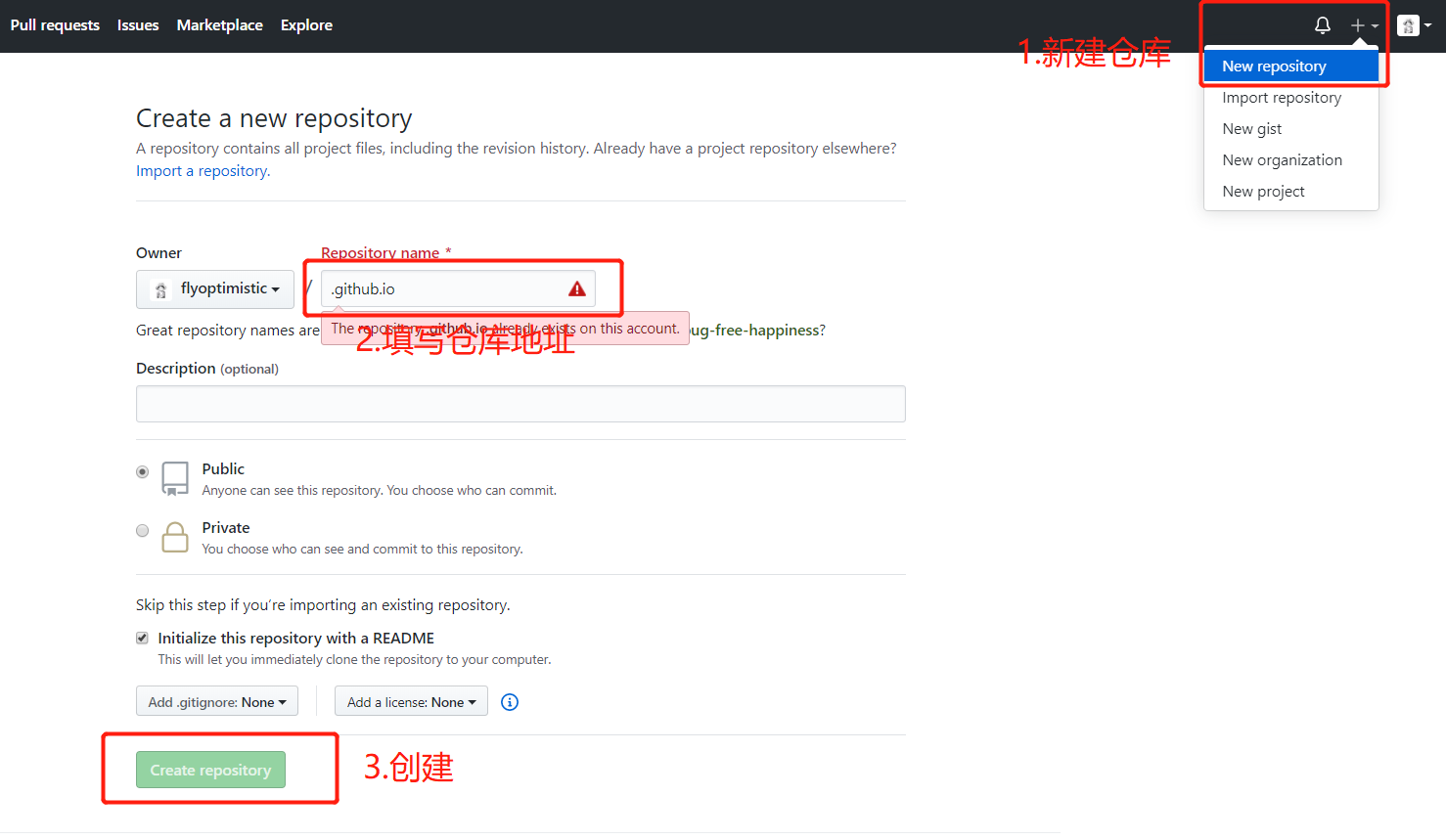
Task: Select the Public radio button
Action: [x=143, y=472]
